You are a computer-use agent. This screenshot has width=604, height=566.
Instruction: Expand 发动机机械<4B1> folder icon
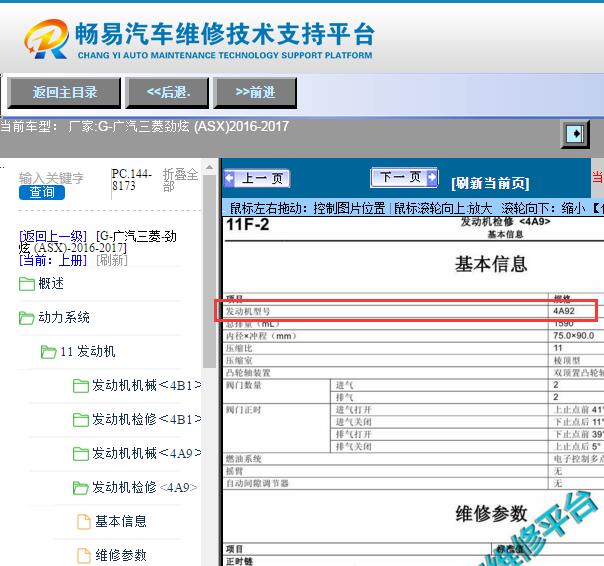(81, 386)
